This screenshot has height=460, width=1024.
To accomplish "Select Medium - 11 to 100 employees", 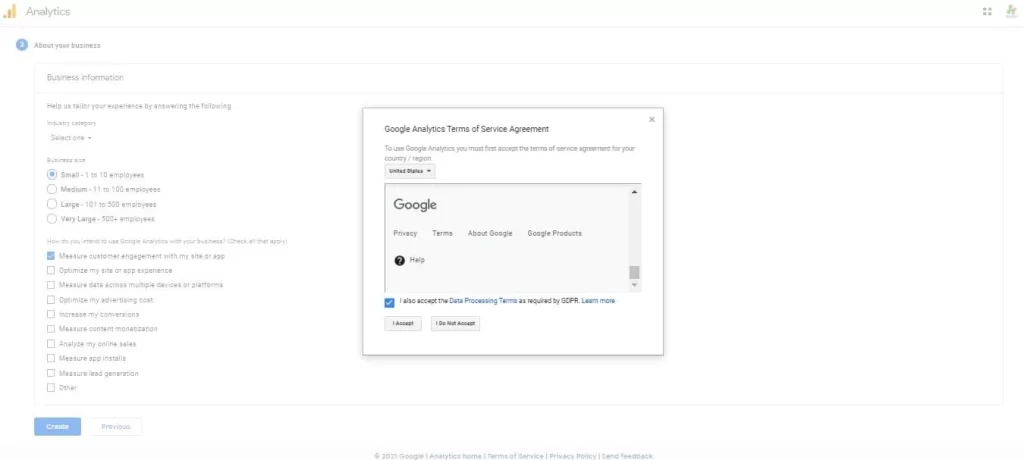I will pyautogui.click(x=52, y=189).
